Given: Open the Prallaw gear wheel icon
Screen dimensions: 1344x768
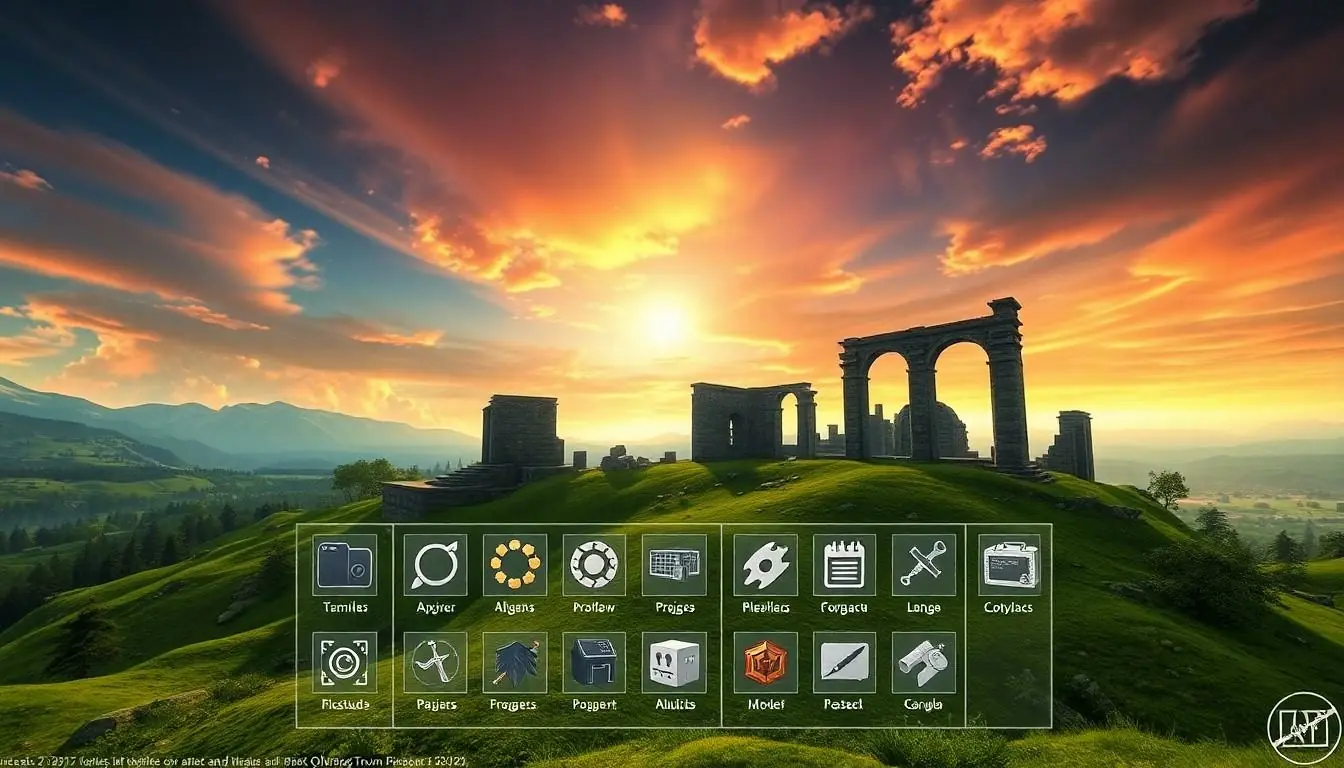Looking at the screenshot, I should click(x=594, y=565).
